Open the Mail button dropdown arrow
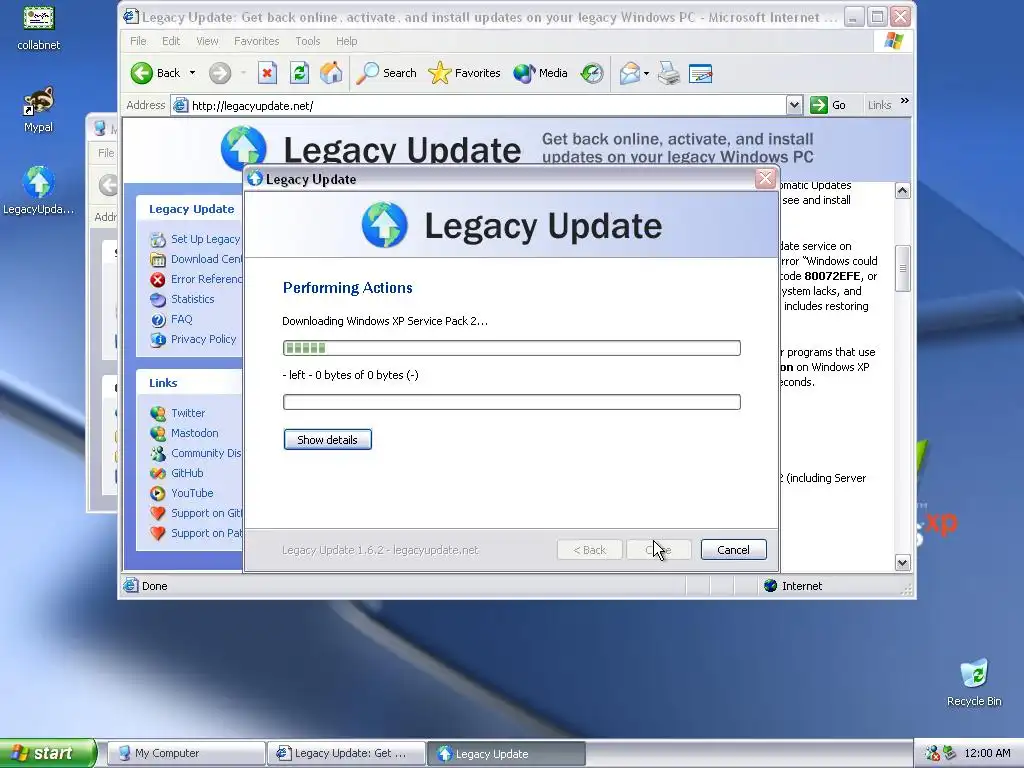Image resolution: width=1024 pixels, height=768 pixels. [x=647, y=73]
